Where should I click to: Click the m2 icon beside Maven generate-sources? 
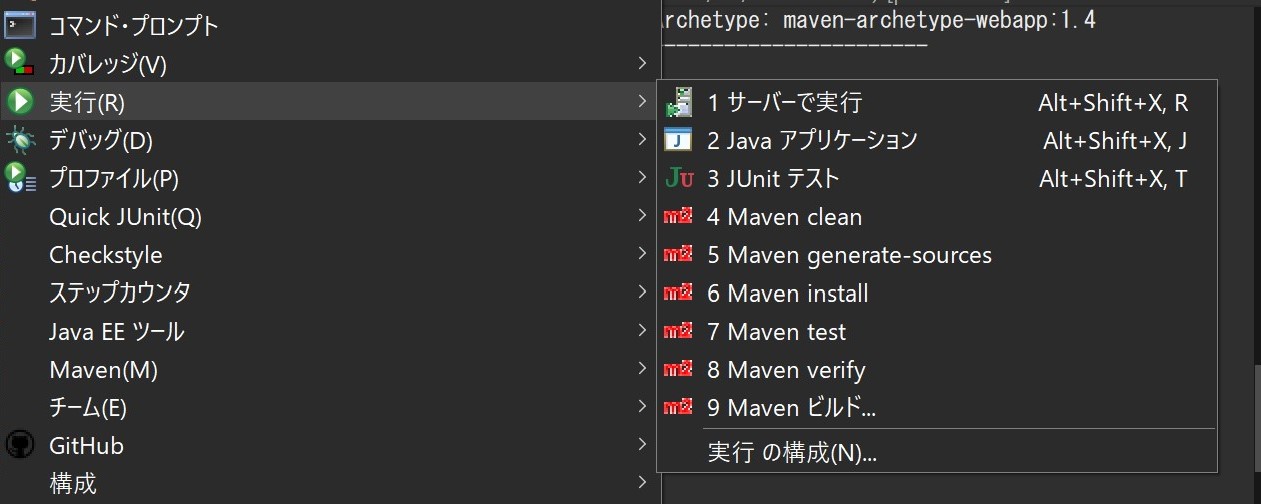(x=679, y=255)
